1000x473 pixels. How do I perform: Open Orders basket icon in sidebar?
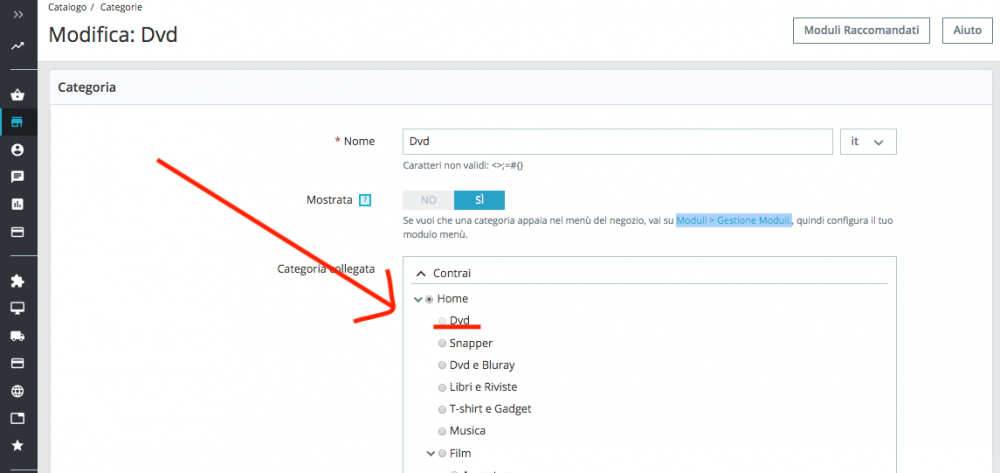tap(18, 96)
